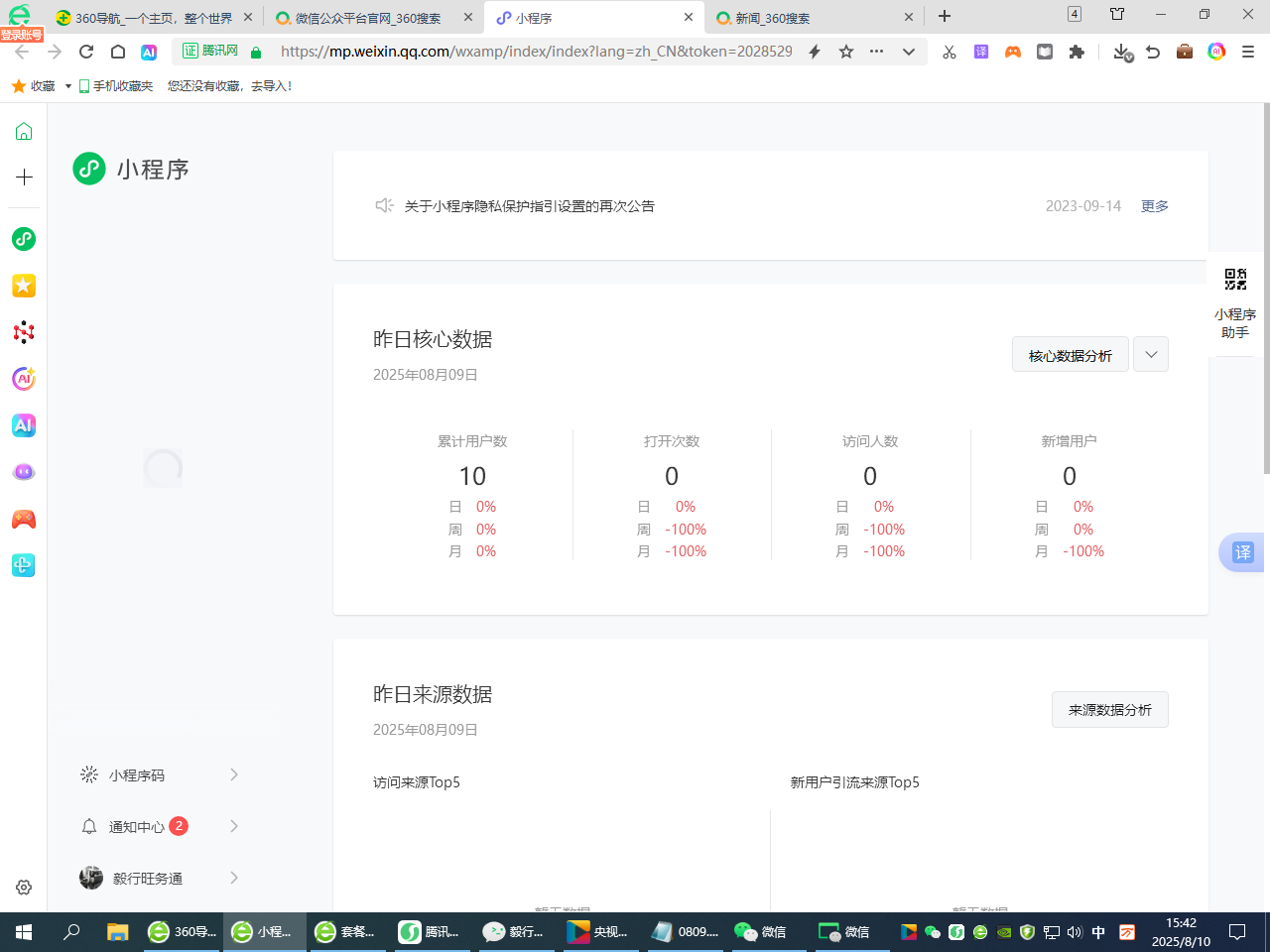
Task: Open a new browser tab
Action: [945, 16]
